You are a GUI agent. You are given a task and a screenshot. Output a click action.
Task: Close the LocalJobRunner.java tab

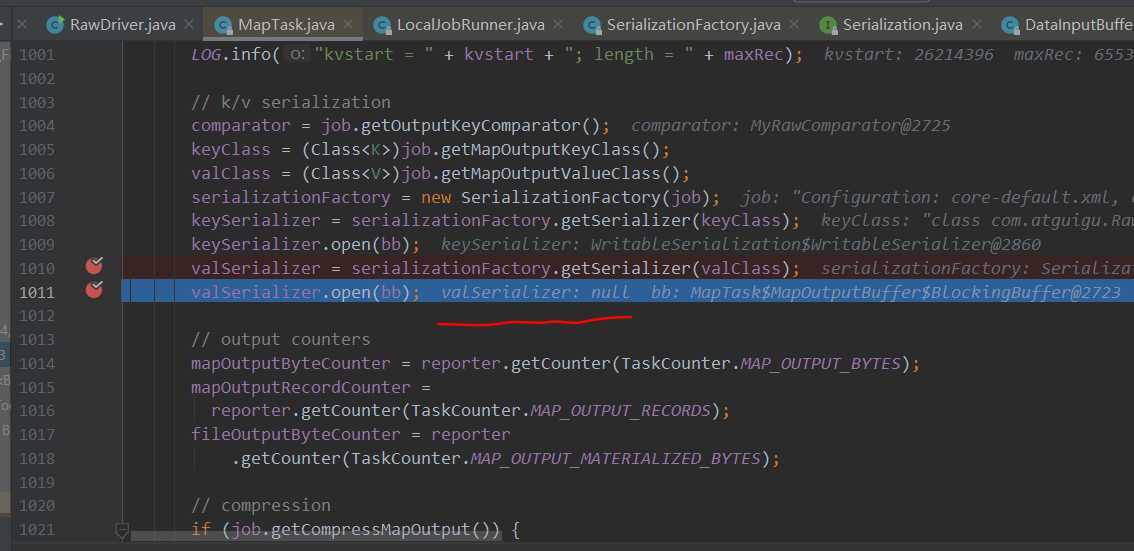click(558, 25)
